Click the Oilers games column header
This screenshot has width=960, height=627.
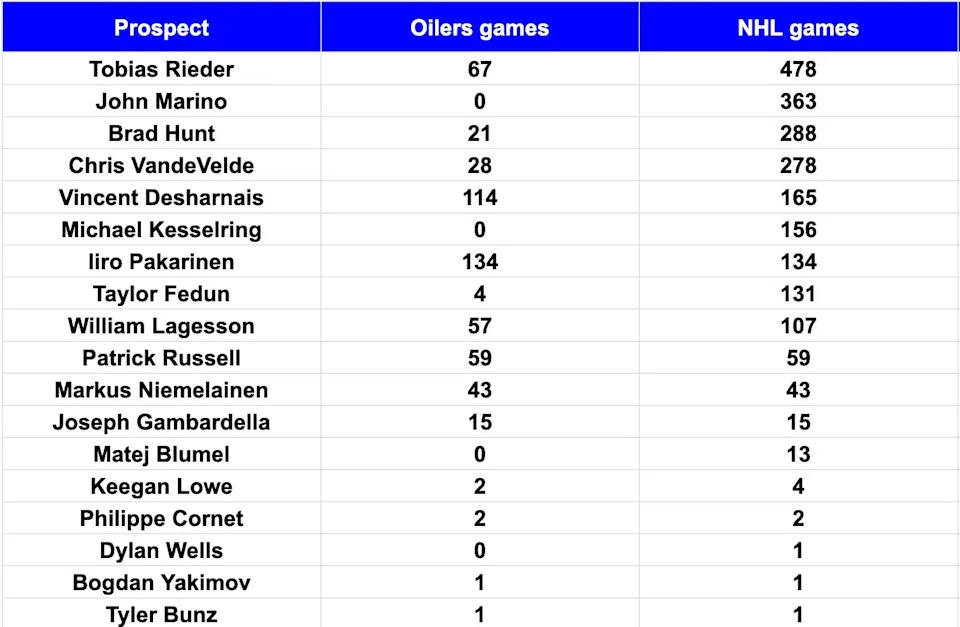pyautogui.click(x=479, y=27)
